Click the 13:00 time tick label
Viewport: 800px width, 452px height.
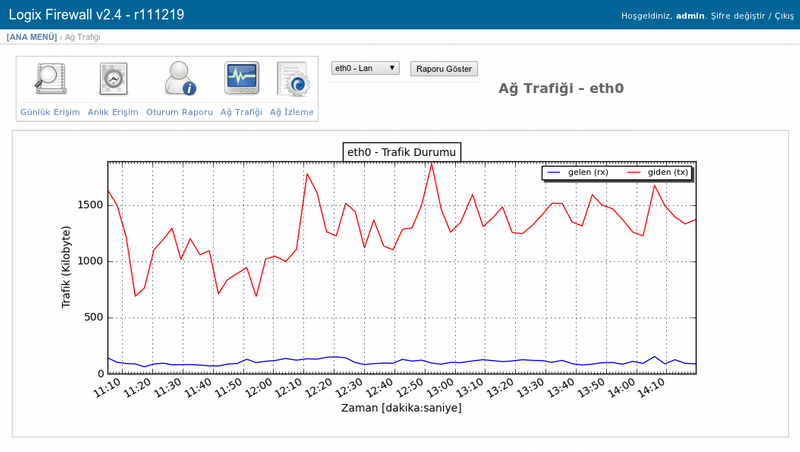click(440, 388)
